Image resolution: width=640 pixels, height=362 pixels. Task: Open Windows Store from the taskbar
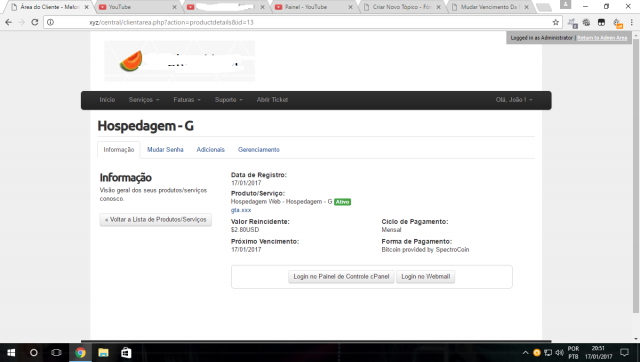(126, 353)
